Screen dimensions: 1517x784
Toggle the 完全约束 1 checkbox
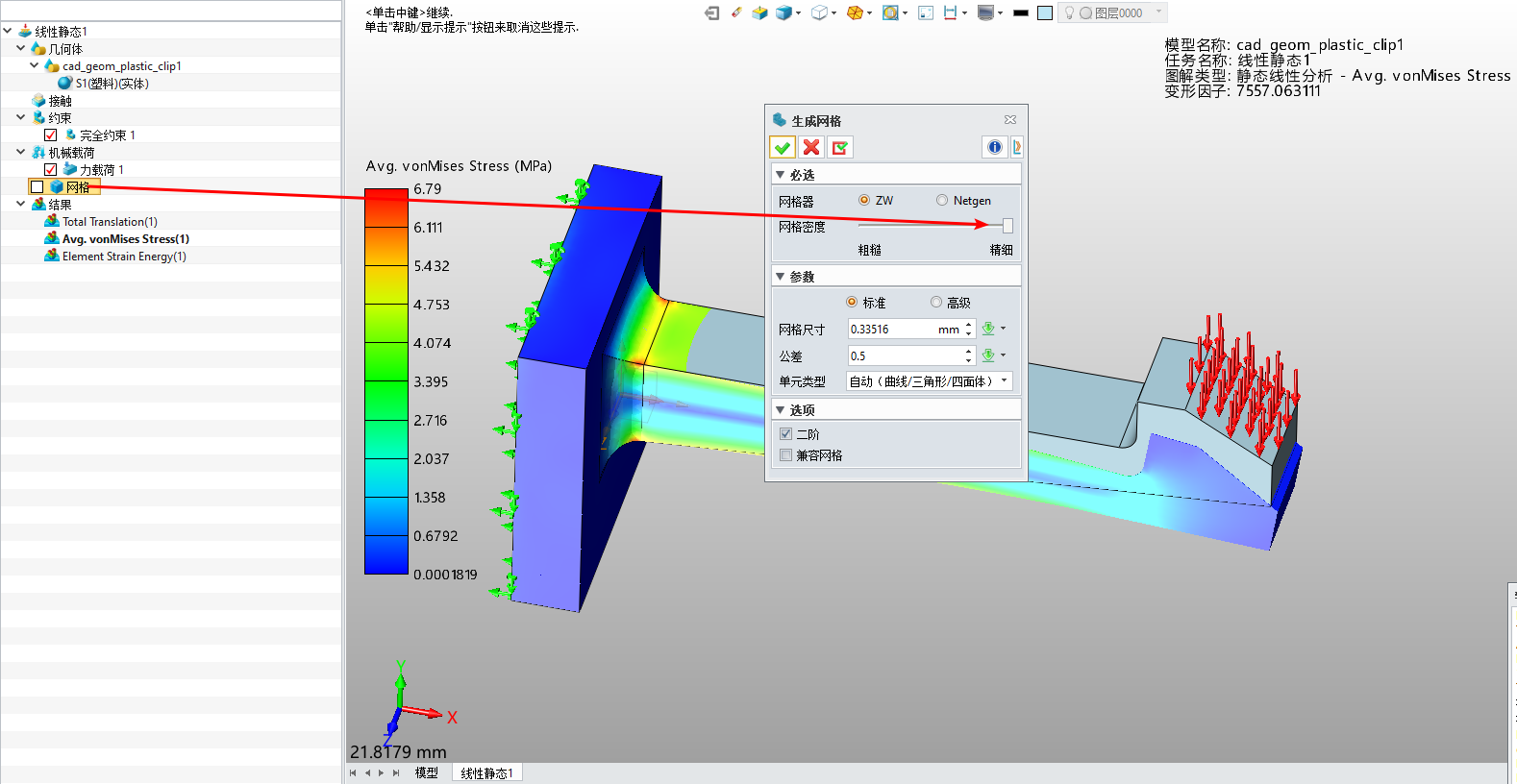[x=50, y=135]
